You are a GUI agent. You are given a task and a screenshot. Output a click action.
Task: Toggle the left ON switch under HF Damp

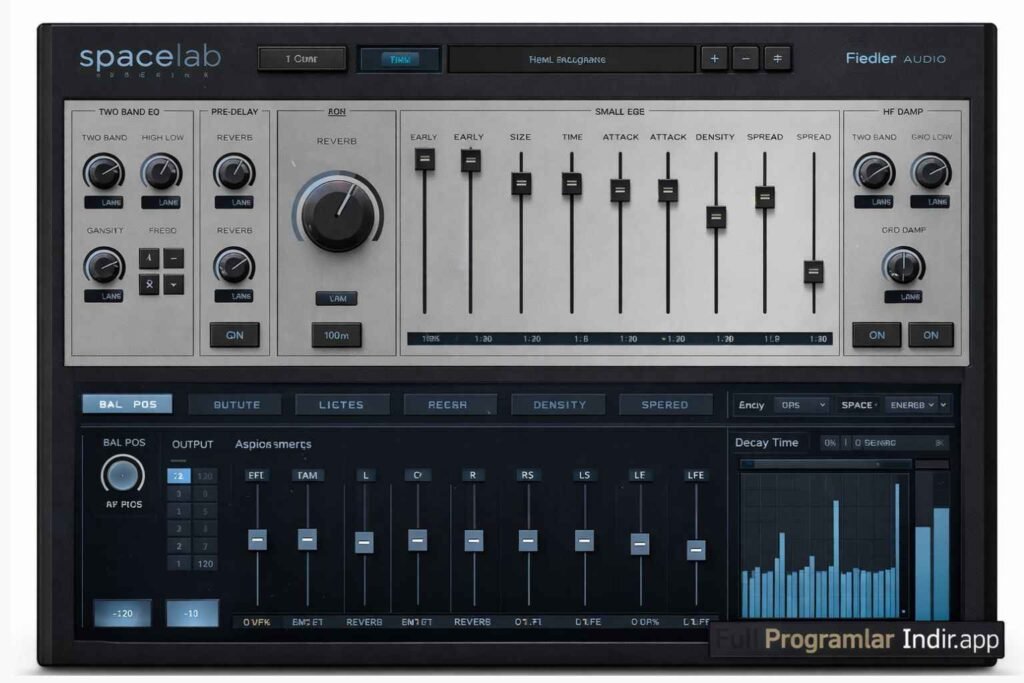[x=876, y=335]
